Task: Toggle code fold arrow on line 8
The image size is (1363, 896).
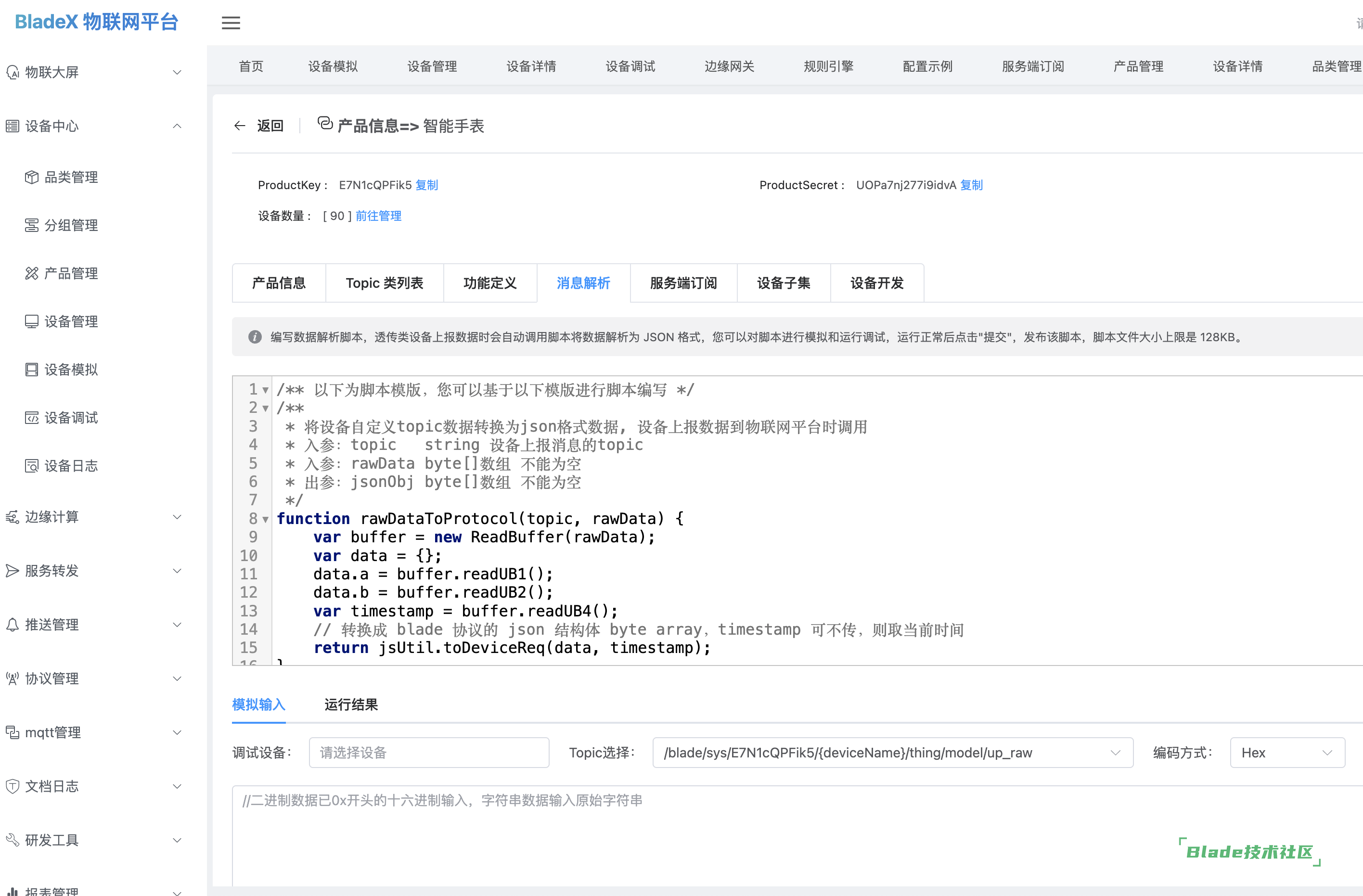Action: click(x=265, y=519)
